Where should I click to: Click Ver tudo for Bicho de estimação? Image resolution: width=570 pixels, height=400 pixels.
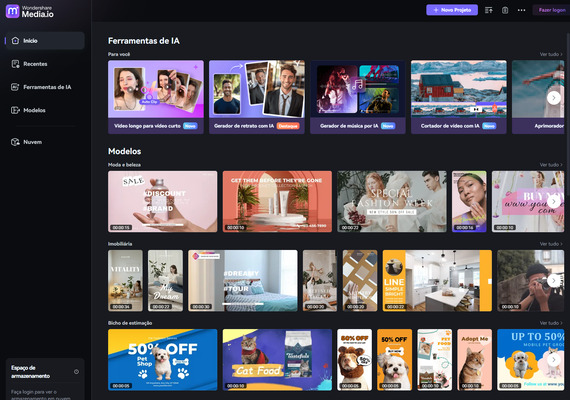click(551, 323)
